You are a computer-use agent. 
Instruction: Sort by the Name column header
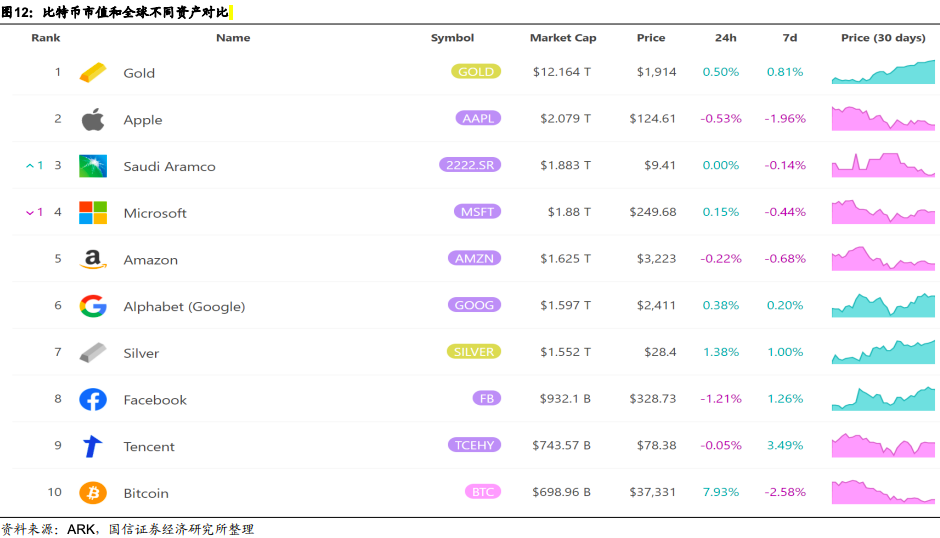click(233, 38)
